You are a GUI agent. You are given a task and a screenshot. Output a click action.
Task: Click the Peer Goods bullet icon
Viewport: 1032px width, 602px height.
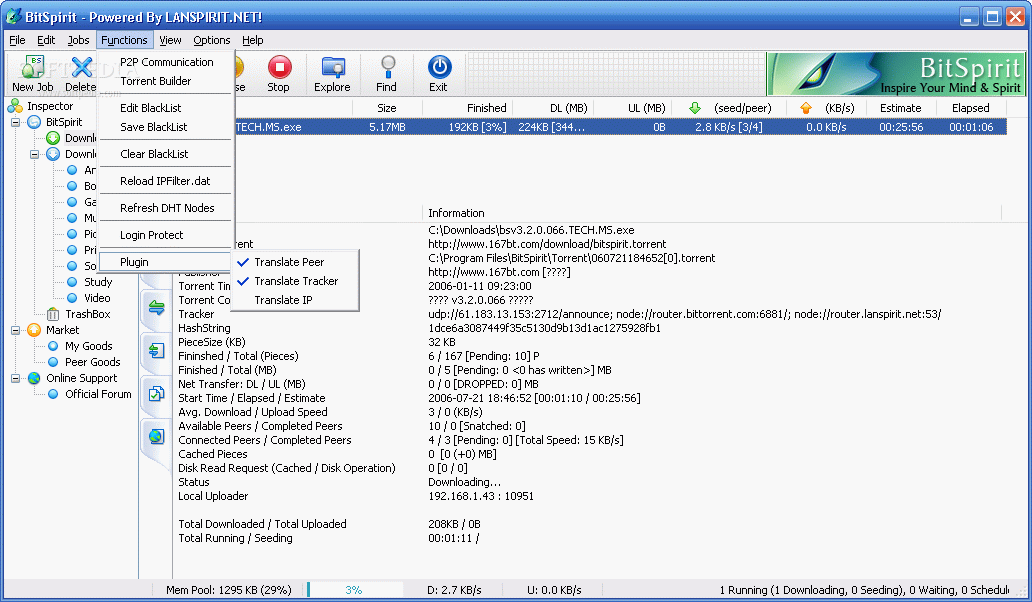pos(53,362)
